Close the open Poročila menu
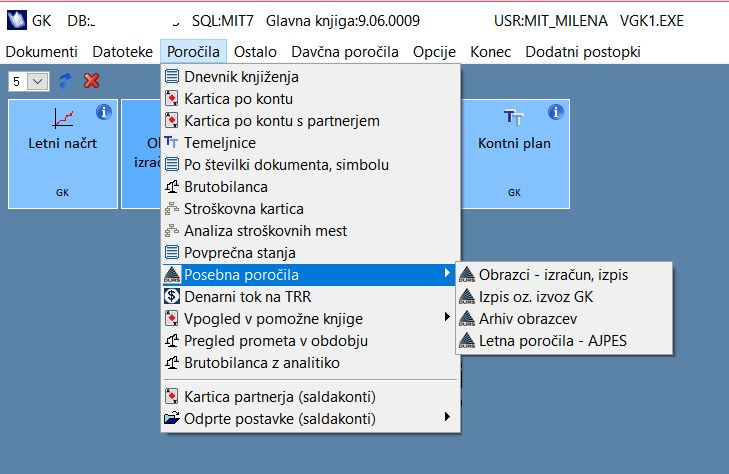 pos(193,52)
